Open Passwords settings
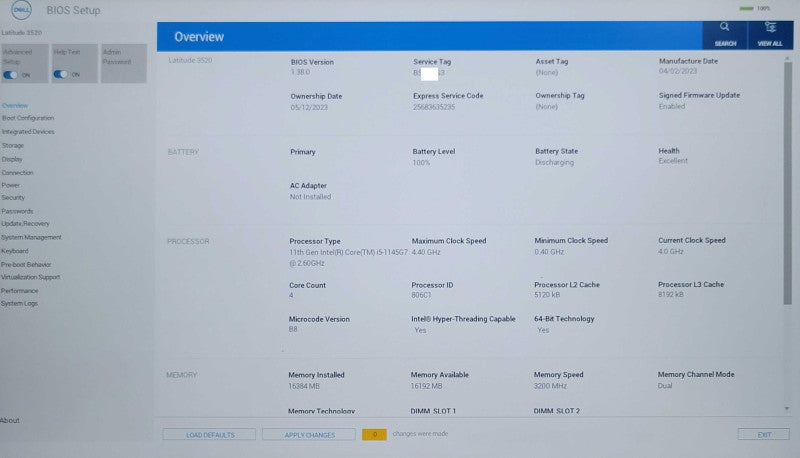This screenshot has height=458, width=800. [17, 211]
